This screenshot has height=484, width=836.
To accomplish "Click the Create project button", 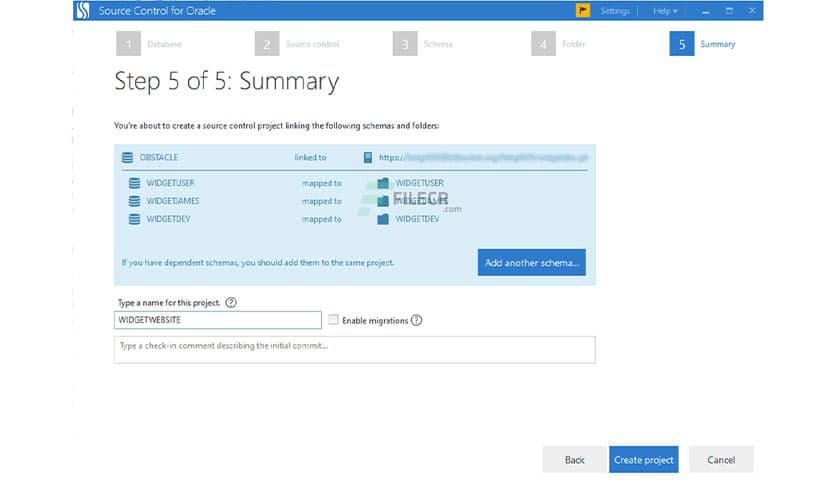I will (x=643, y=459).
